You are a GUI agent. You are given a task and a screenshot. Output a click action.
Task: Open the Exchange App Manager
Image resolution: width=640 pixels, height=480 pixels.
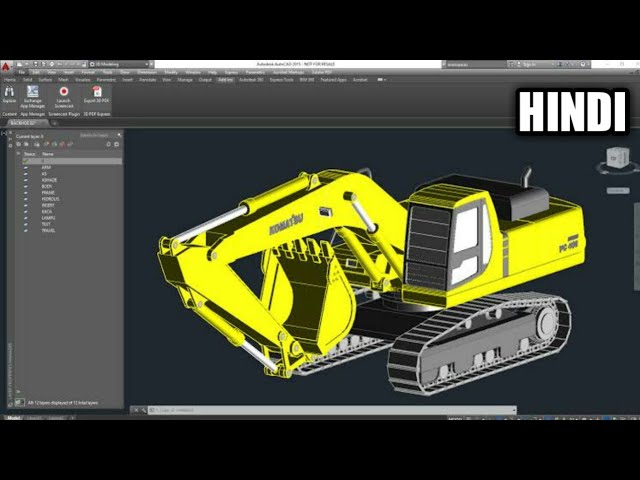pos(33,97)
